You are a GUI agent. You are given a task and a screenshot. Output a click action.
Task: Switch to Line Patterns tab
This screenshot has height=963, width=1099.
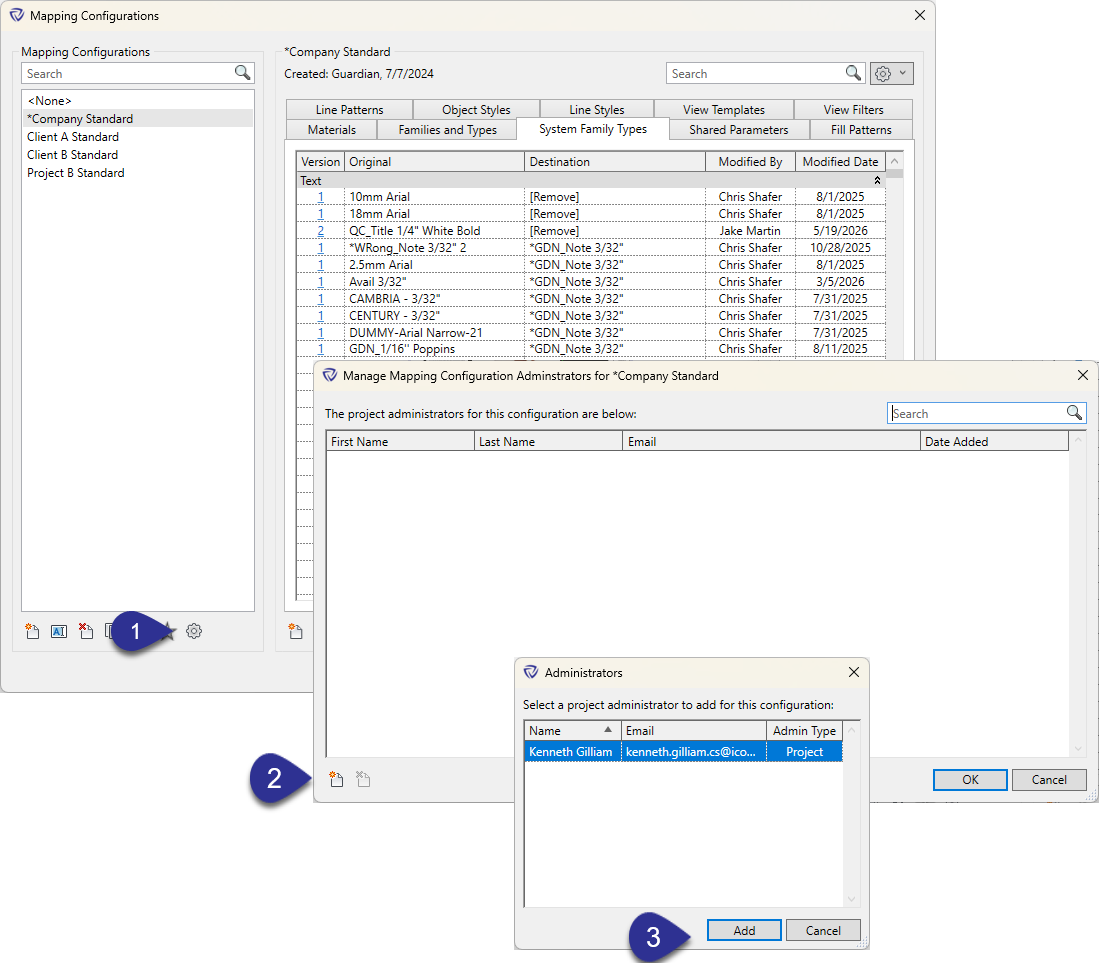click(349, 110)
